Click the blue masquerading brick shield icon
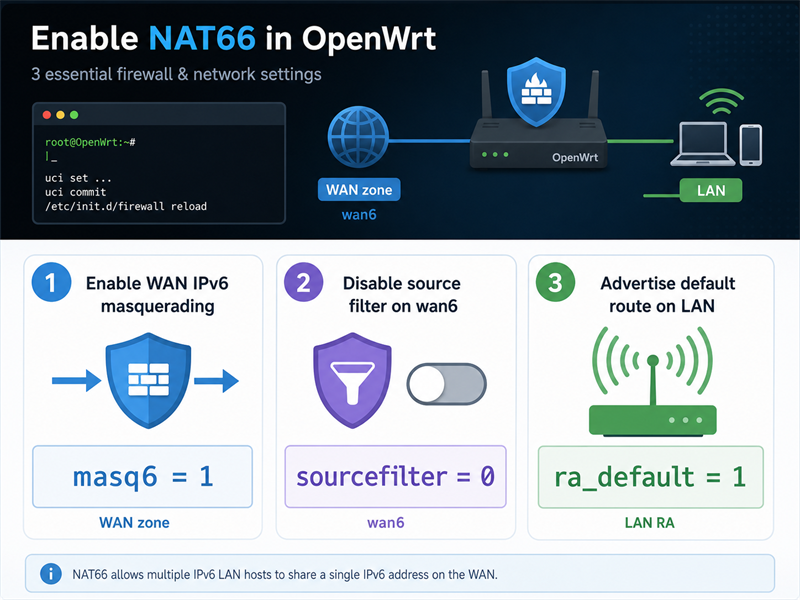This screenshot has height=600, width=800. click(x=148, y=380)
